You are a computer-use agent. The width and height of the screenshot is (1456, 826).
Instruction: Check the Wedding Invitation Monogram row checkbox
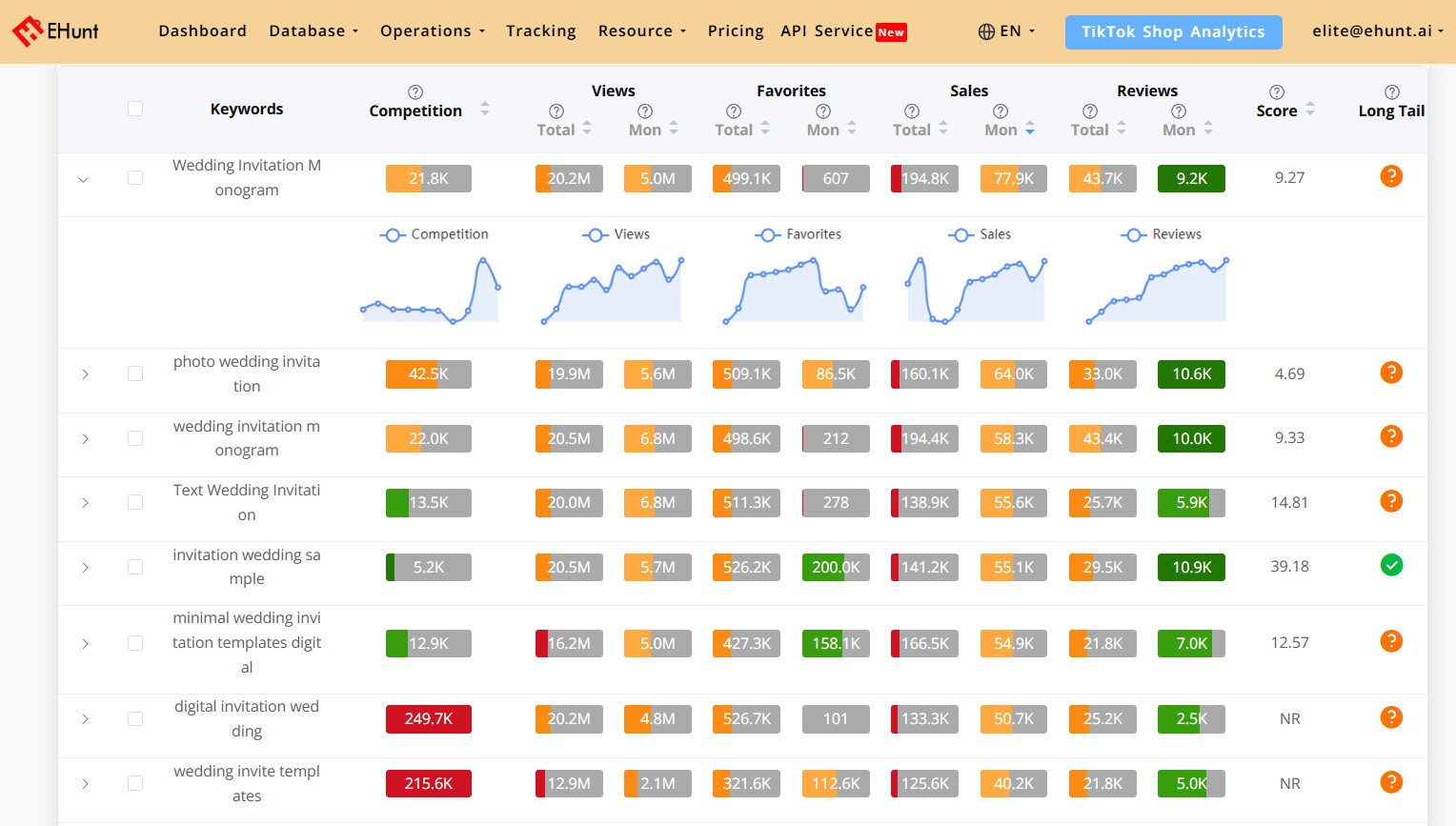coord(135,178)
